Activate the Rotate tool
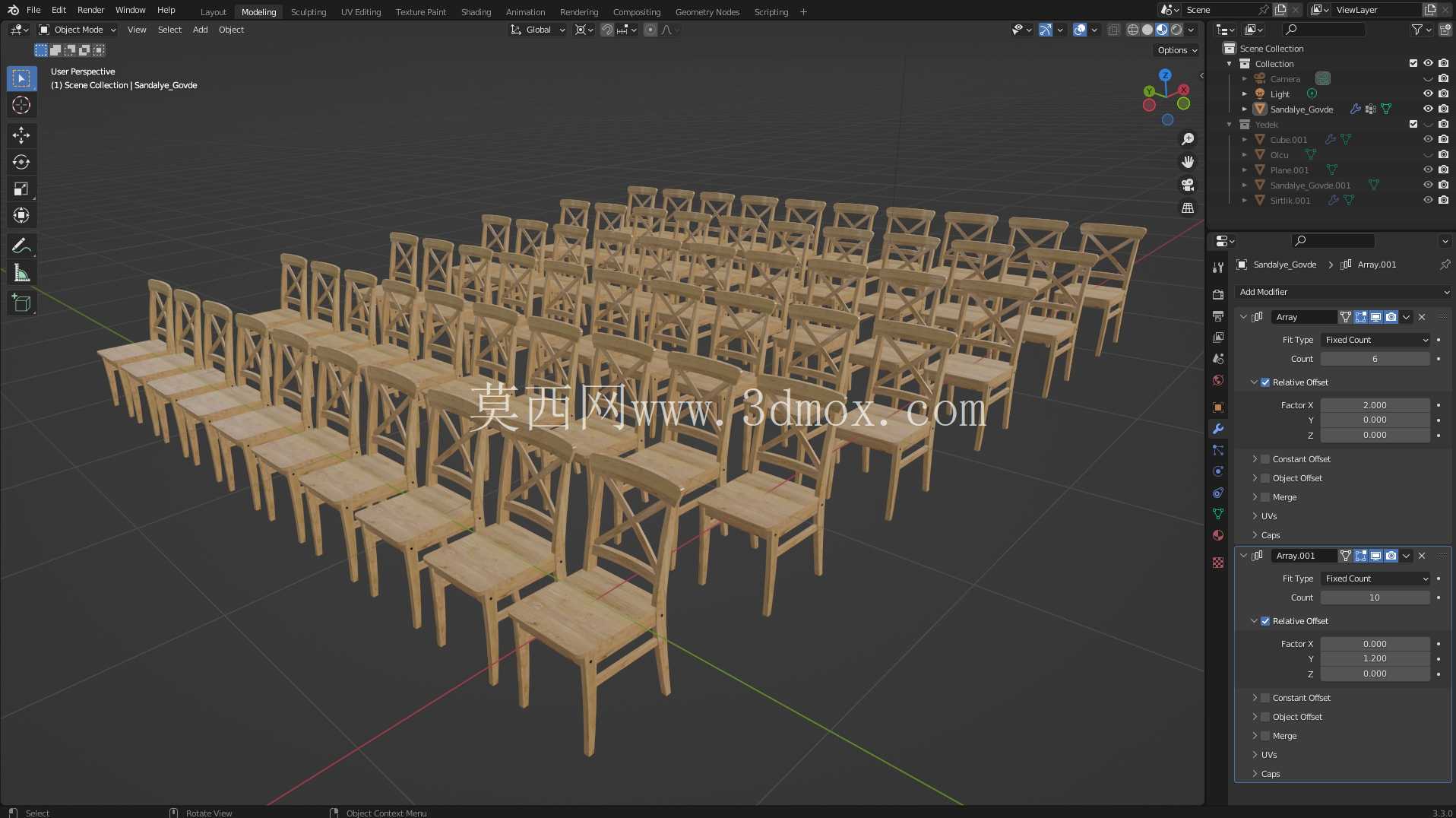 [21, 162]
